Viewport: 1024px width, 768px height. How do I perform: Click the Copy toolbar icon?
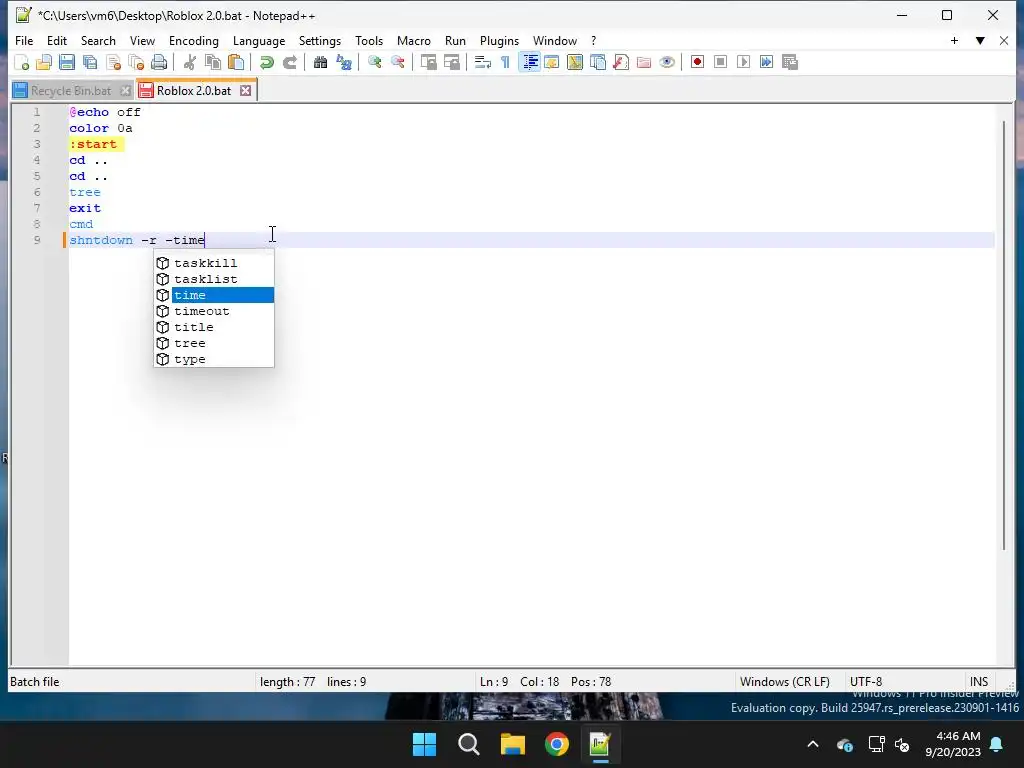(213, 62)
